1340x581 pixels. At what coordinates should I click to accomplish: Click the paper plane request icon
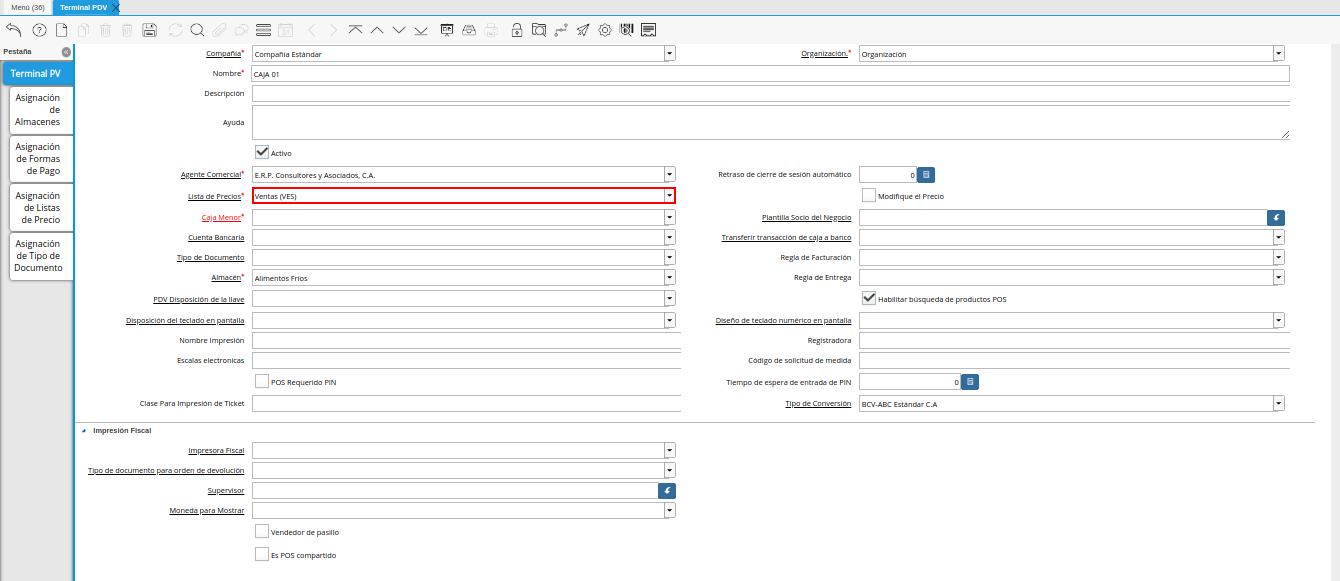pyautogui.click(x=583, y=30)
